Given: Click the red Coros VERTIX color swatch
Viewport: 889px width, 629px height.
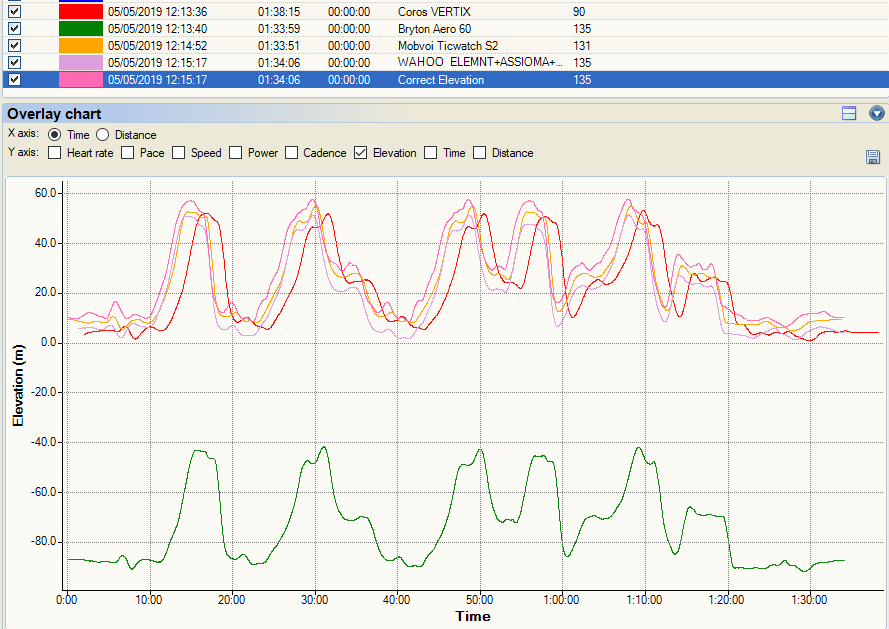Looking at the screenshot, I should (80, 12).
